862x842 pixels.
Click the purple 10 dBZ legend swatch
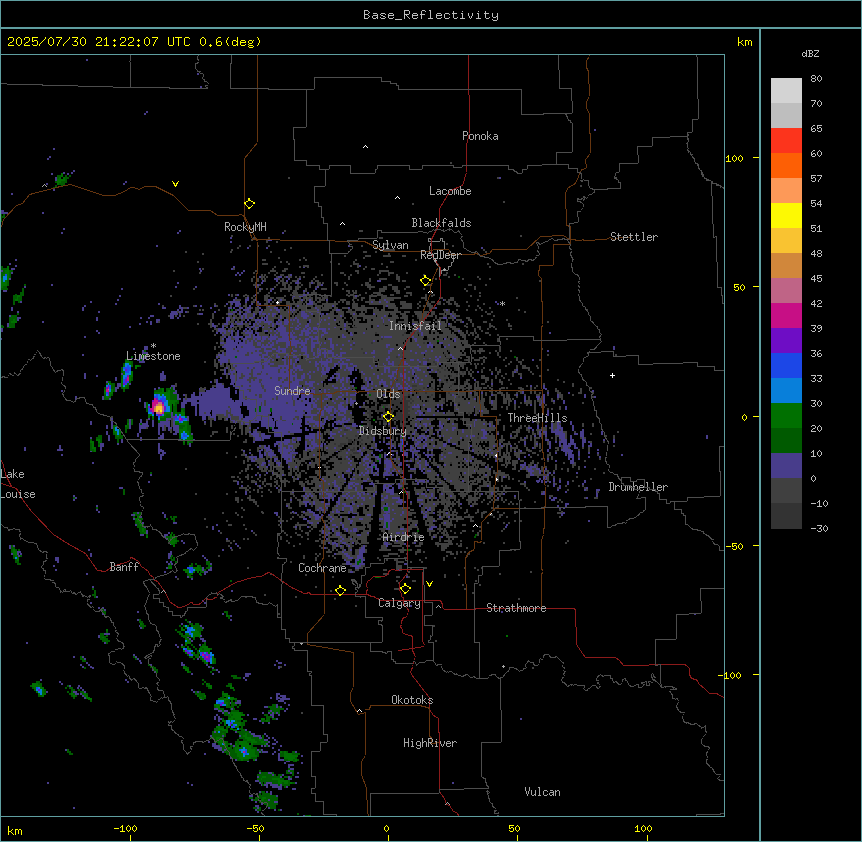click(x=786, y=466)
